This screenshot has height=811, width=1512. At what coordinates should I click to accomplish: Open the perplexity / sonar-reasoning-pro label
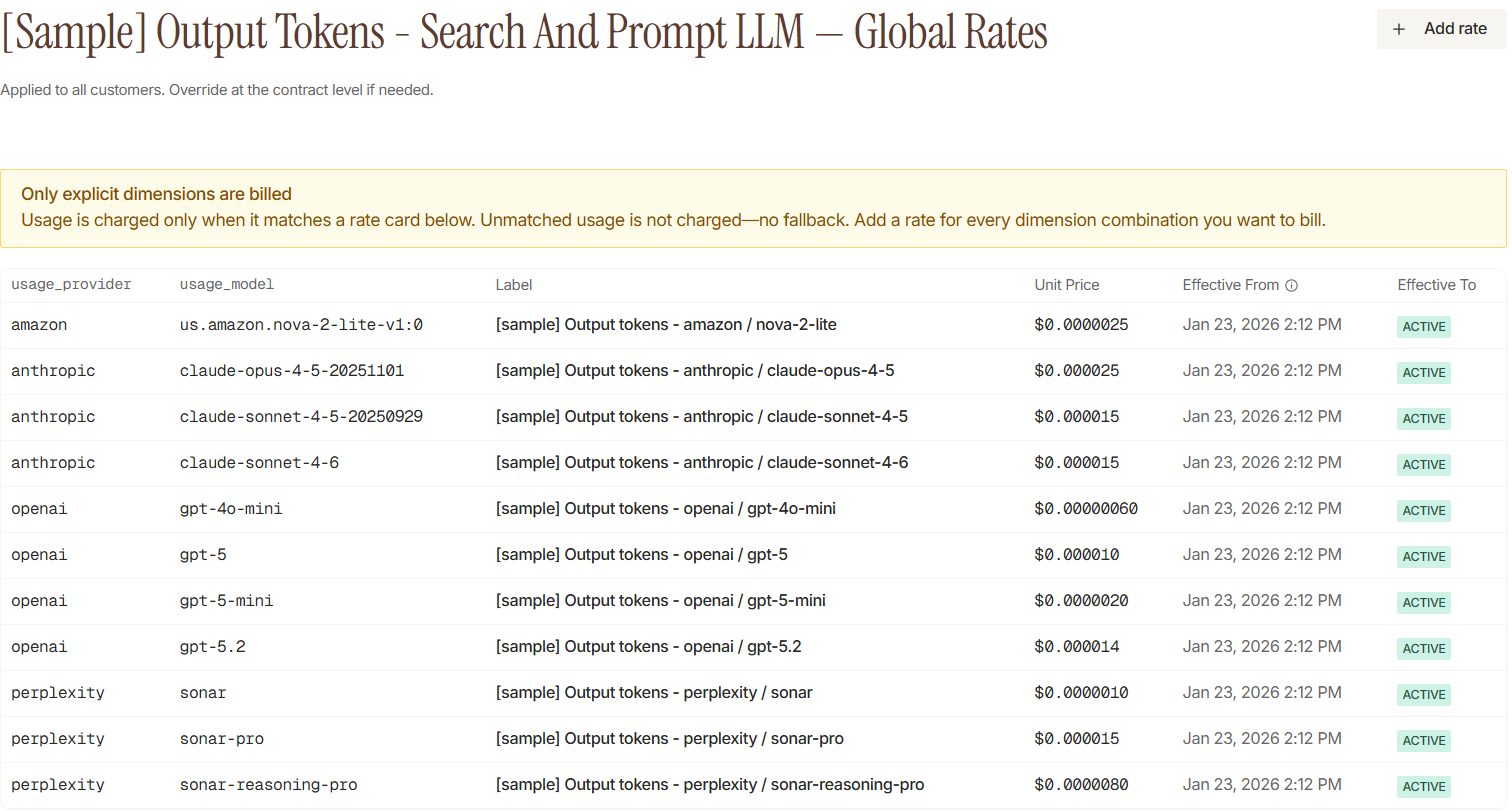point(710,785)
